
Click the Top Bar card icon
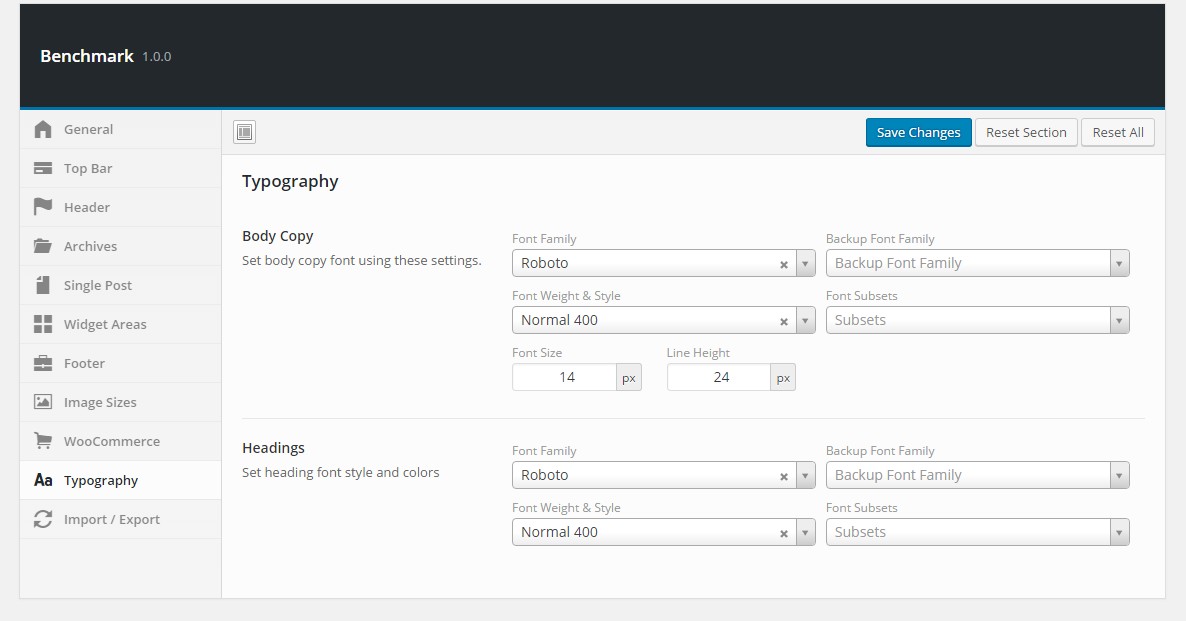43,169
